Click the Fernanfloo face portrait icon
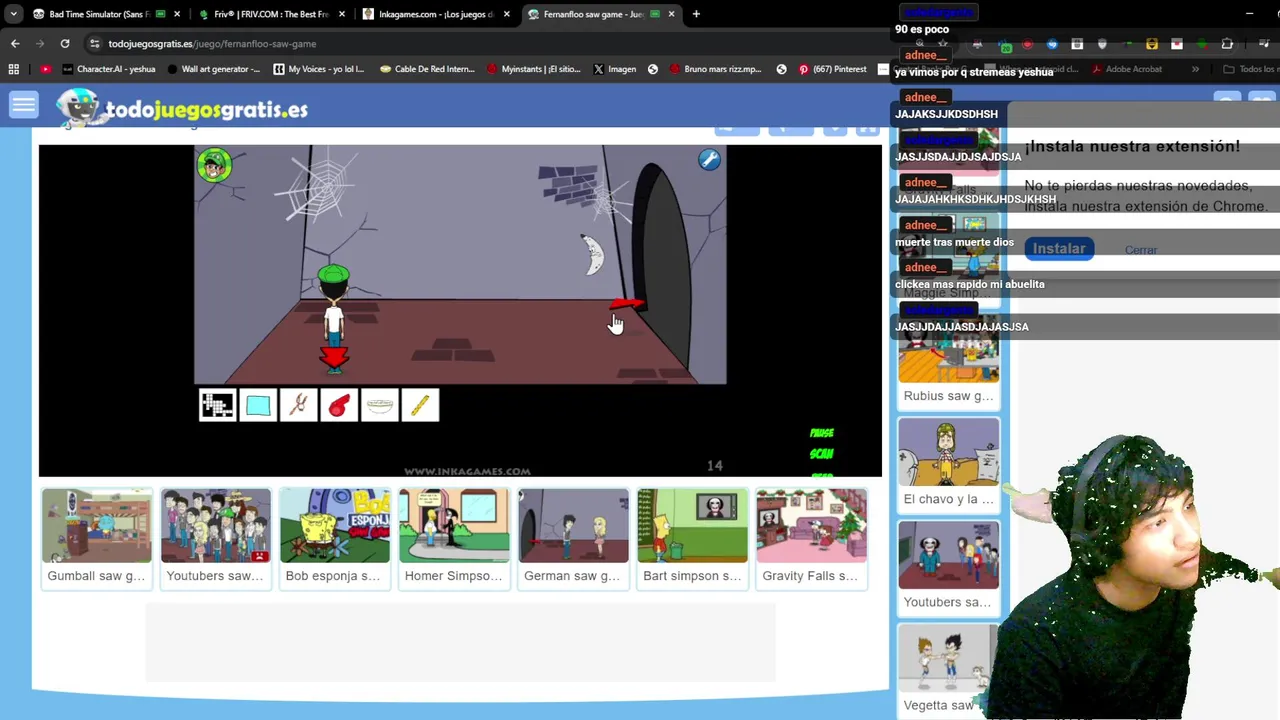1280x720 pixels. [214, 165]
